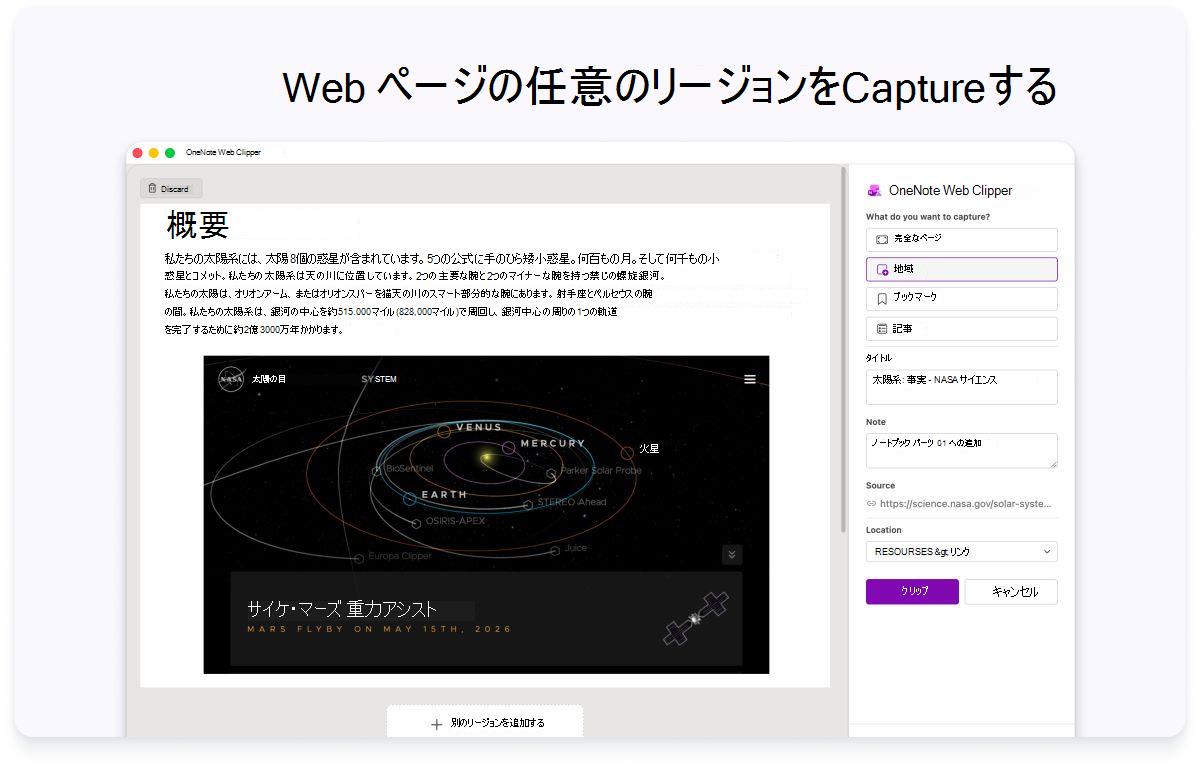
Task: Select the 完全なページ capture option
Action: [961, 239]
